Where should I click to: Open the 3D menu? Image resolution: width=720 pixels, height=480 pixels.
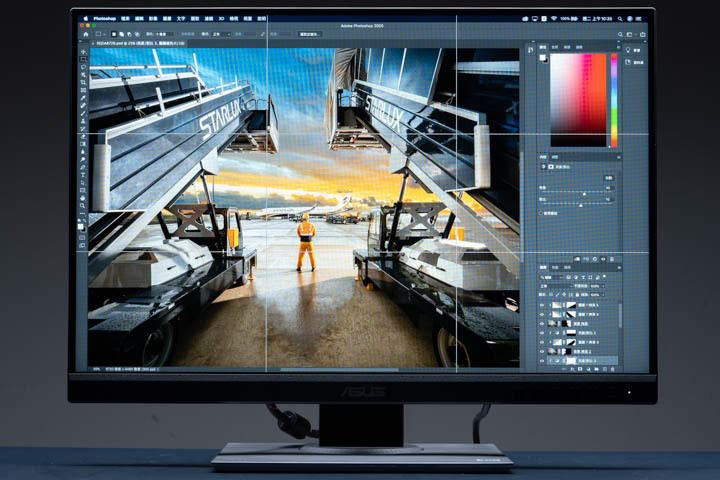tap(221, 19)
